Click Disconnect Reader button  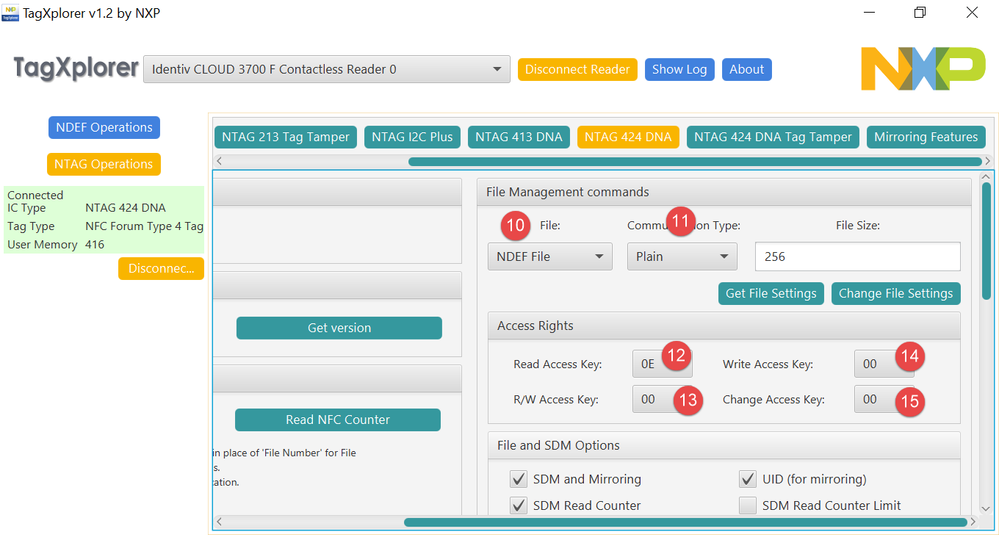(x=577, y=69)
